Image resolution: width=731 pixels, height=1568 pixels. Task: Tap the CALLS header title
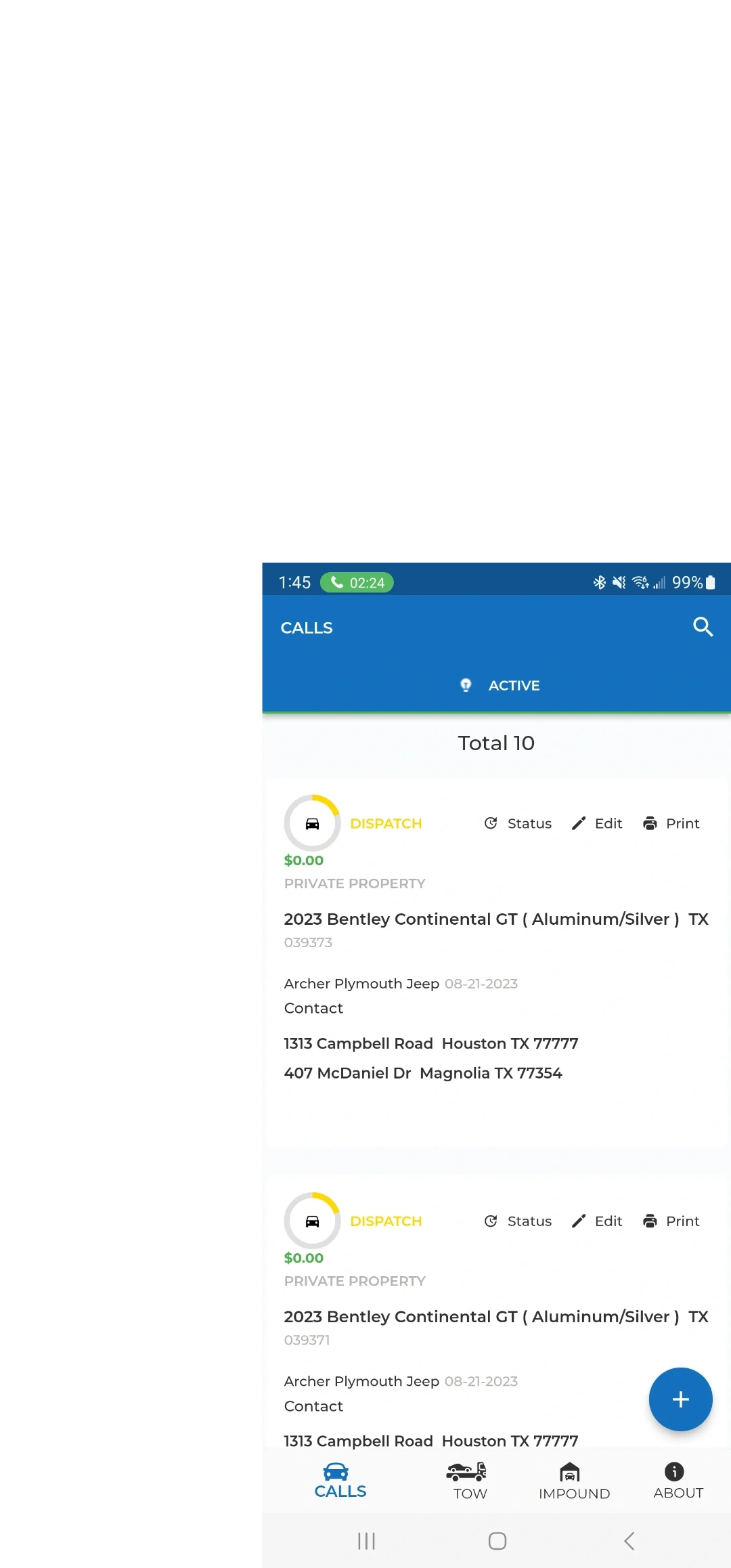(x=307, y=628)
